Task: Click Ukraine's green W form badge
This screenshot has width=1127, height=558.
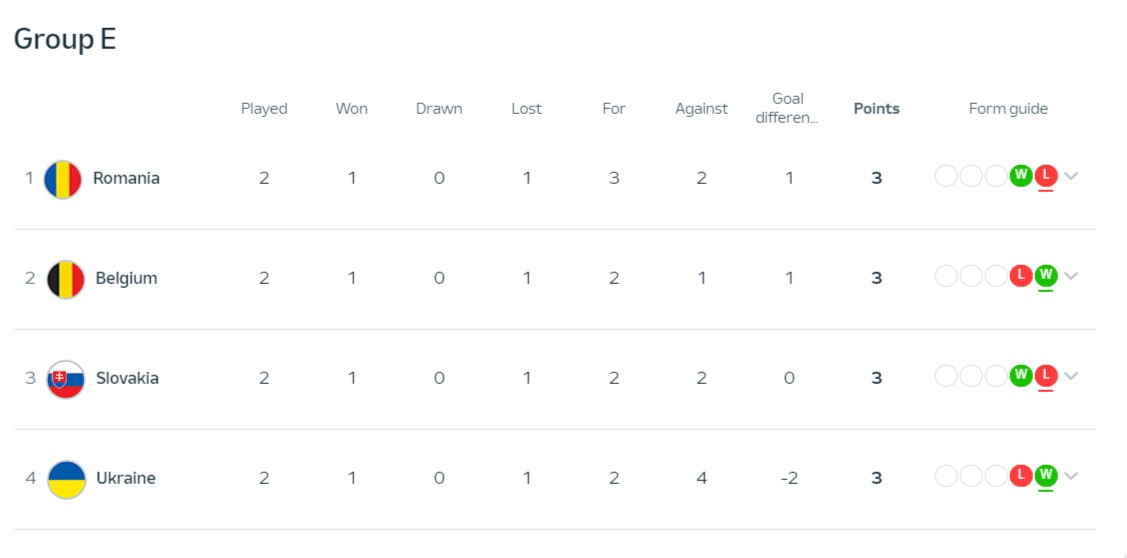Action: (1046, 475)
